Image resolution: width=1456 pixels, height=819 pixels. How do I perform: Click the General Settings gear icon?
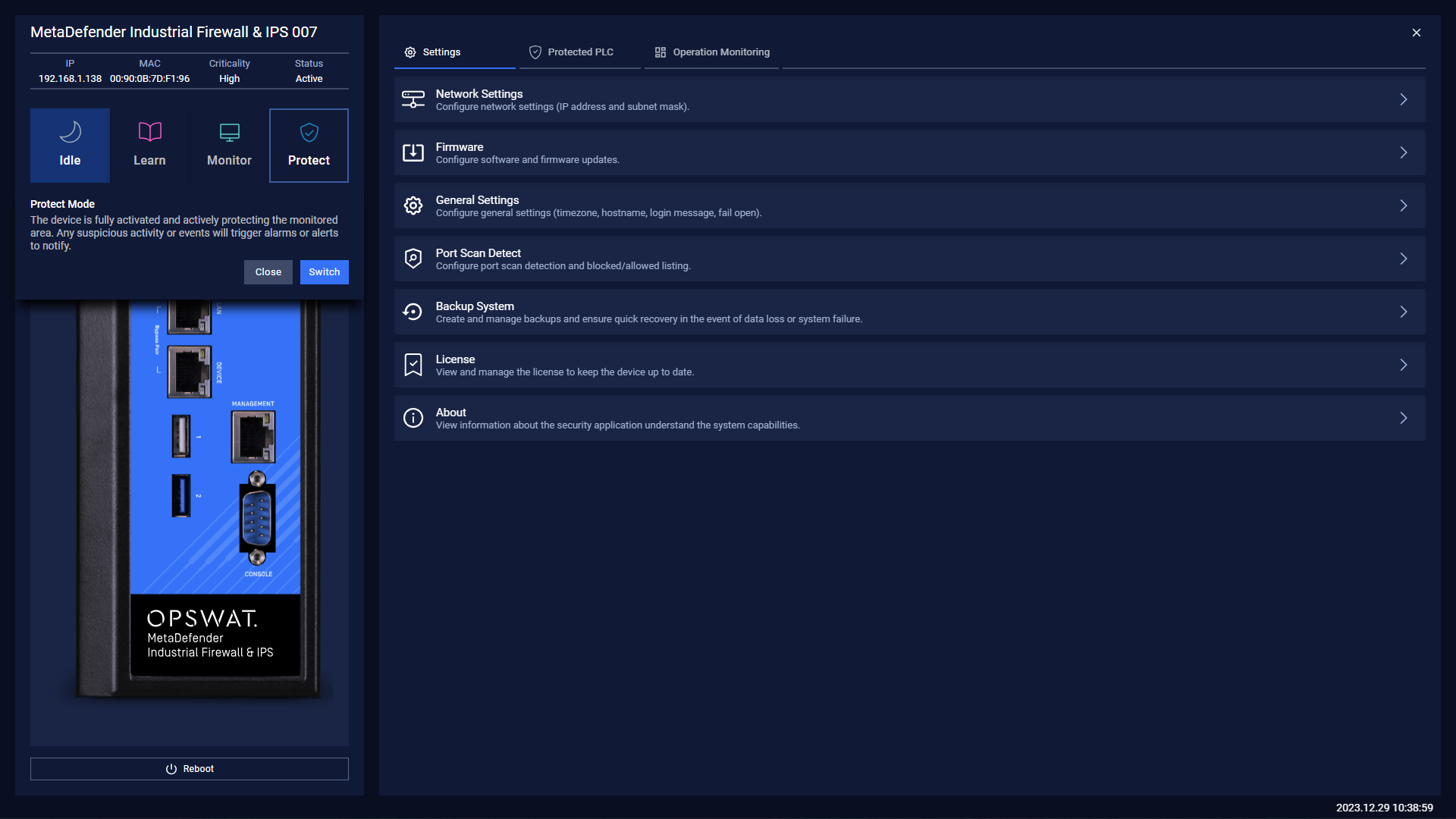[x=413, y=206]
